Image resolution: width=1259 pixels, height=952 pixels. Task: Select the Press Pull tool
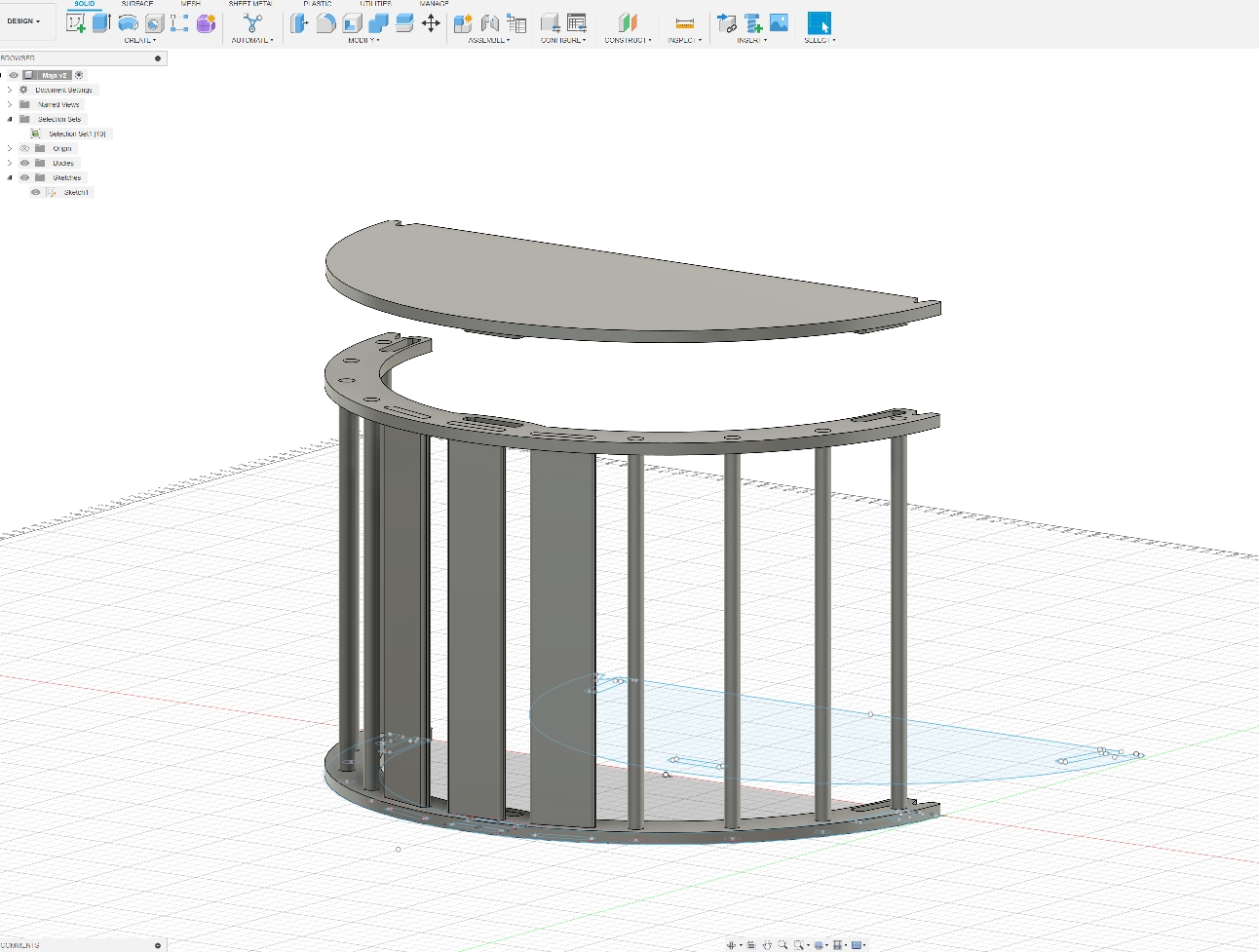[x=300, y=22]
